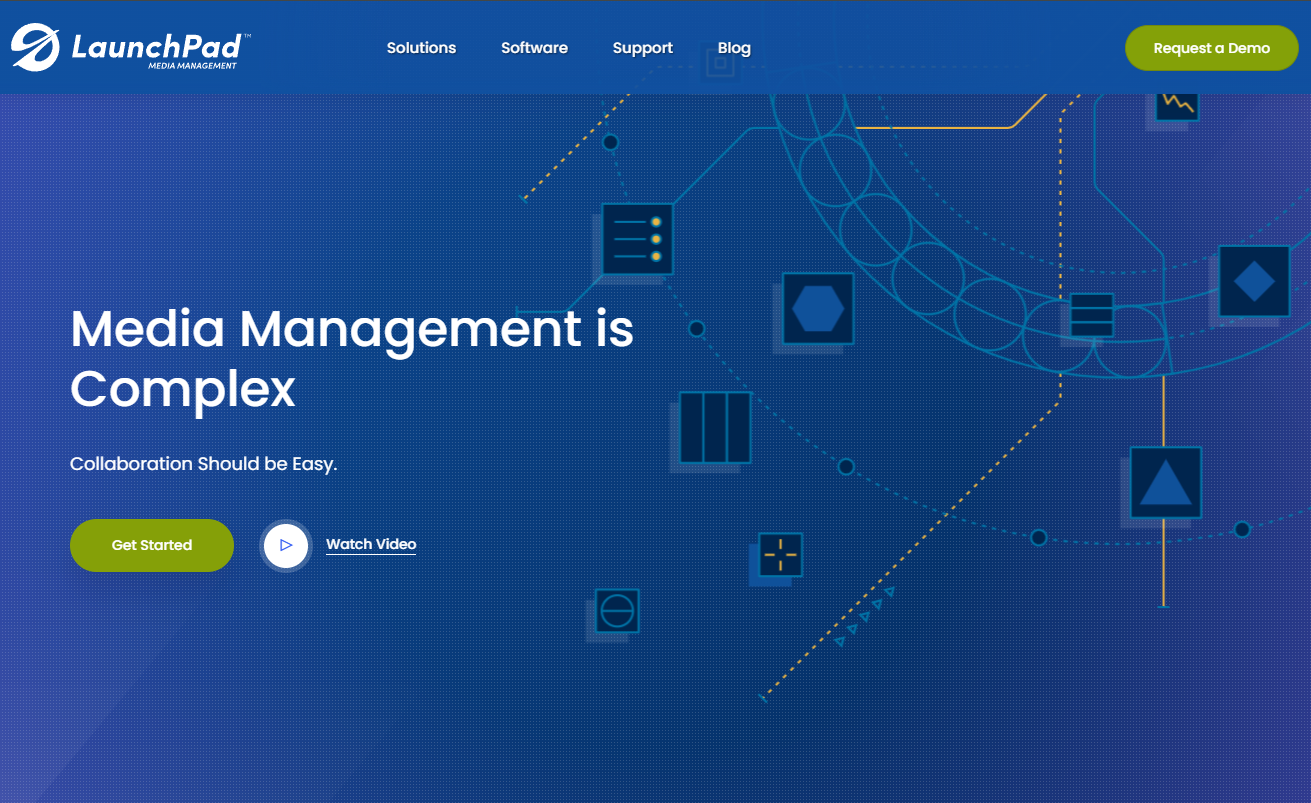Open the Software menu
Image resolution: width=1311 pixels, height=803 pixels.
(x=534, y=47)
